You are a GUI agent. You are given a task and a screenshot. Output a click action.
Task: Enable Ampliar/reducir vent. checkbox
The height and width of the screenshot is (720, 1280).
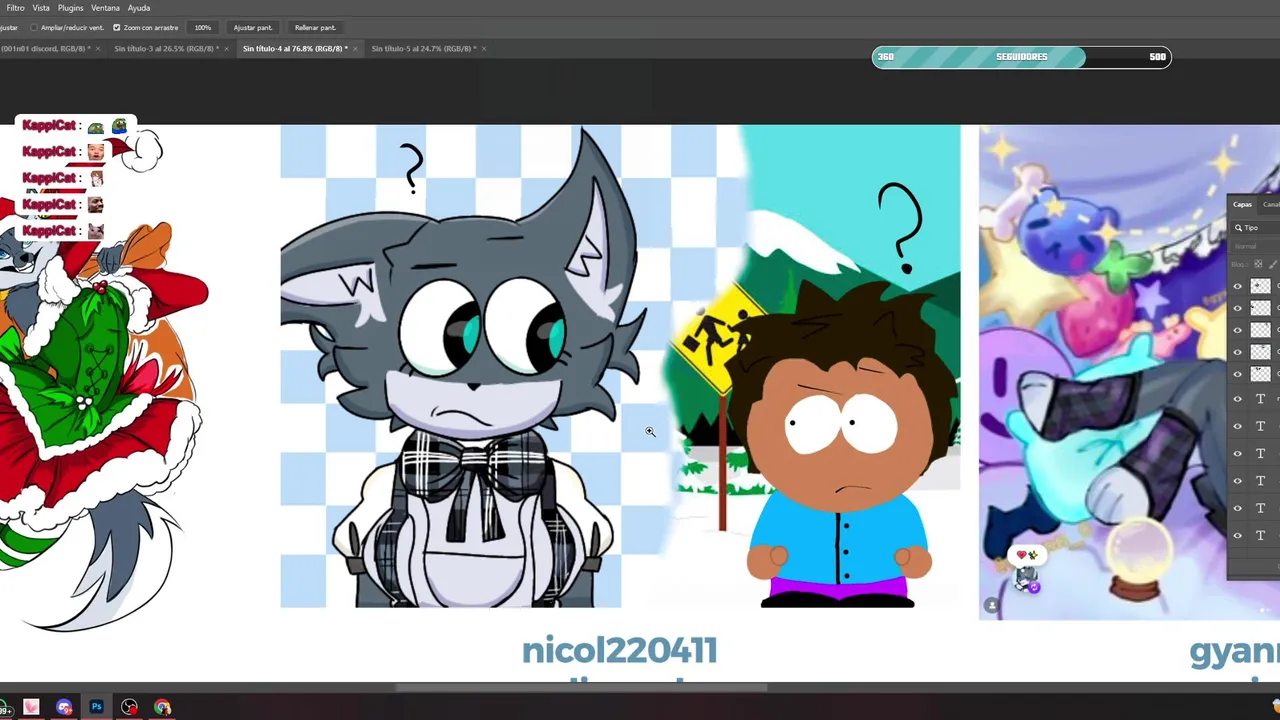34,28
